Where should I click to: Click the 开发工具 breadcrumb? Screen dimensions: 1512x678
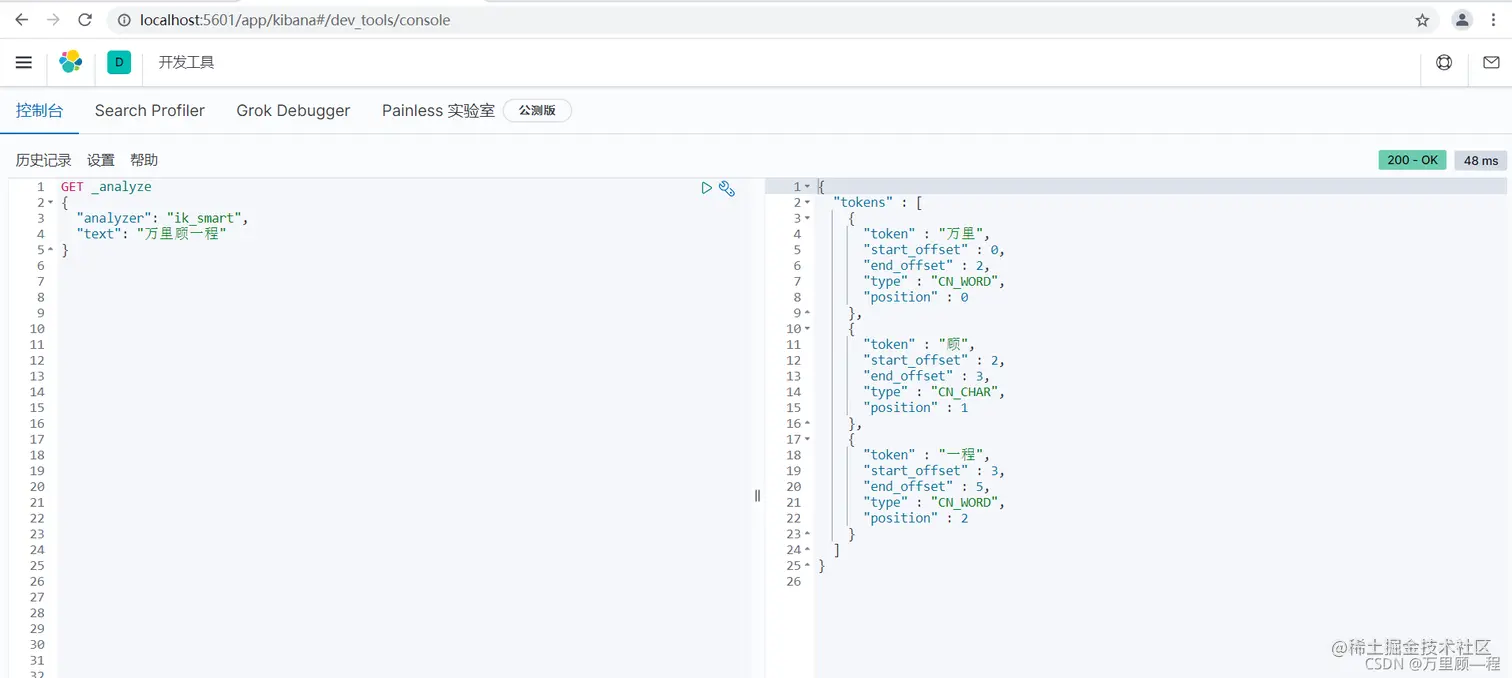click(x=186, y=62)
